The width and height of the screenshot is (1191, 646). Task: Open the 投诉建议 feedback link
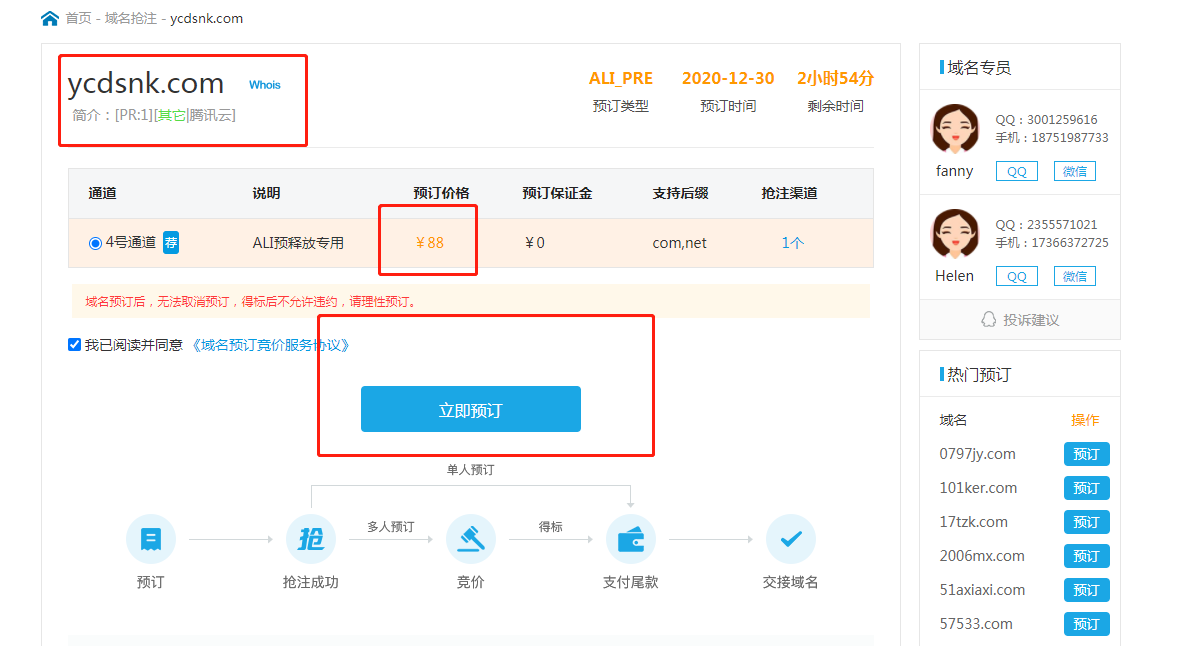(1019, 320)
